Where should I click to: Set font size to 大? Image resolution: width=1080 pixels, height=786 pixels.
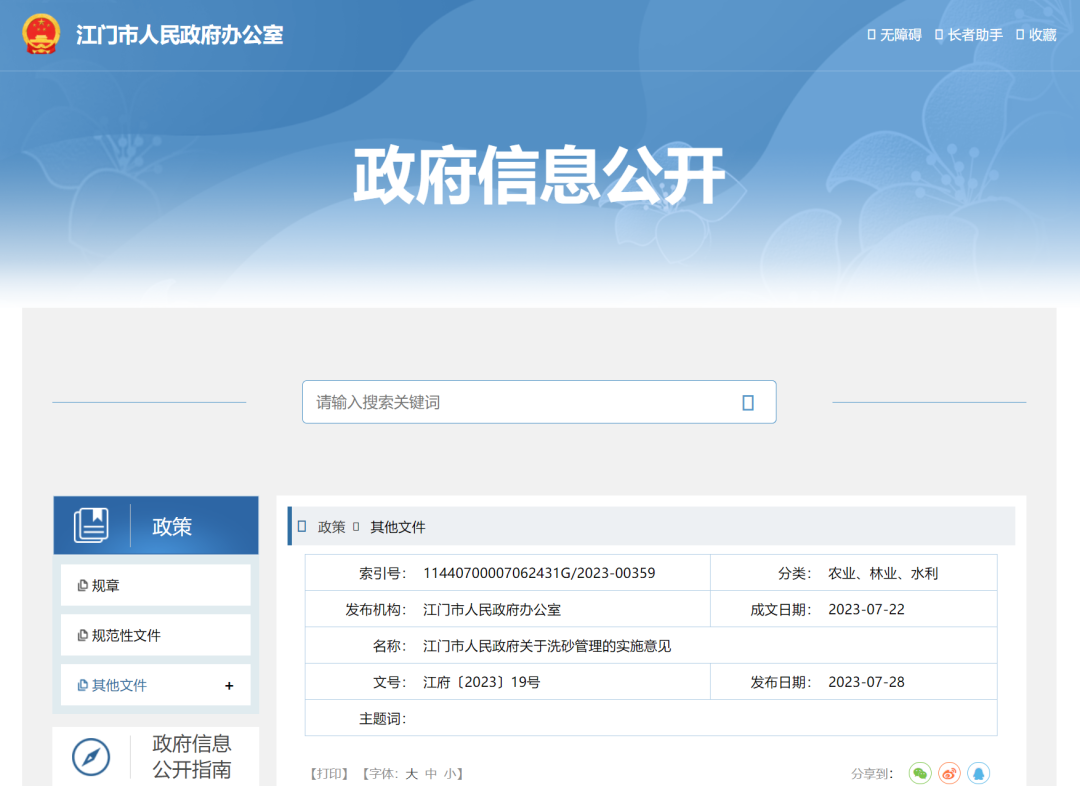pos(411,774)
